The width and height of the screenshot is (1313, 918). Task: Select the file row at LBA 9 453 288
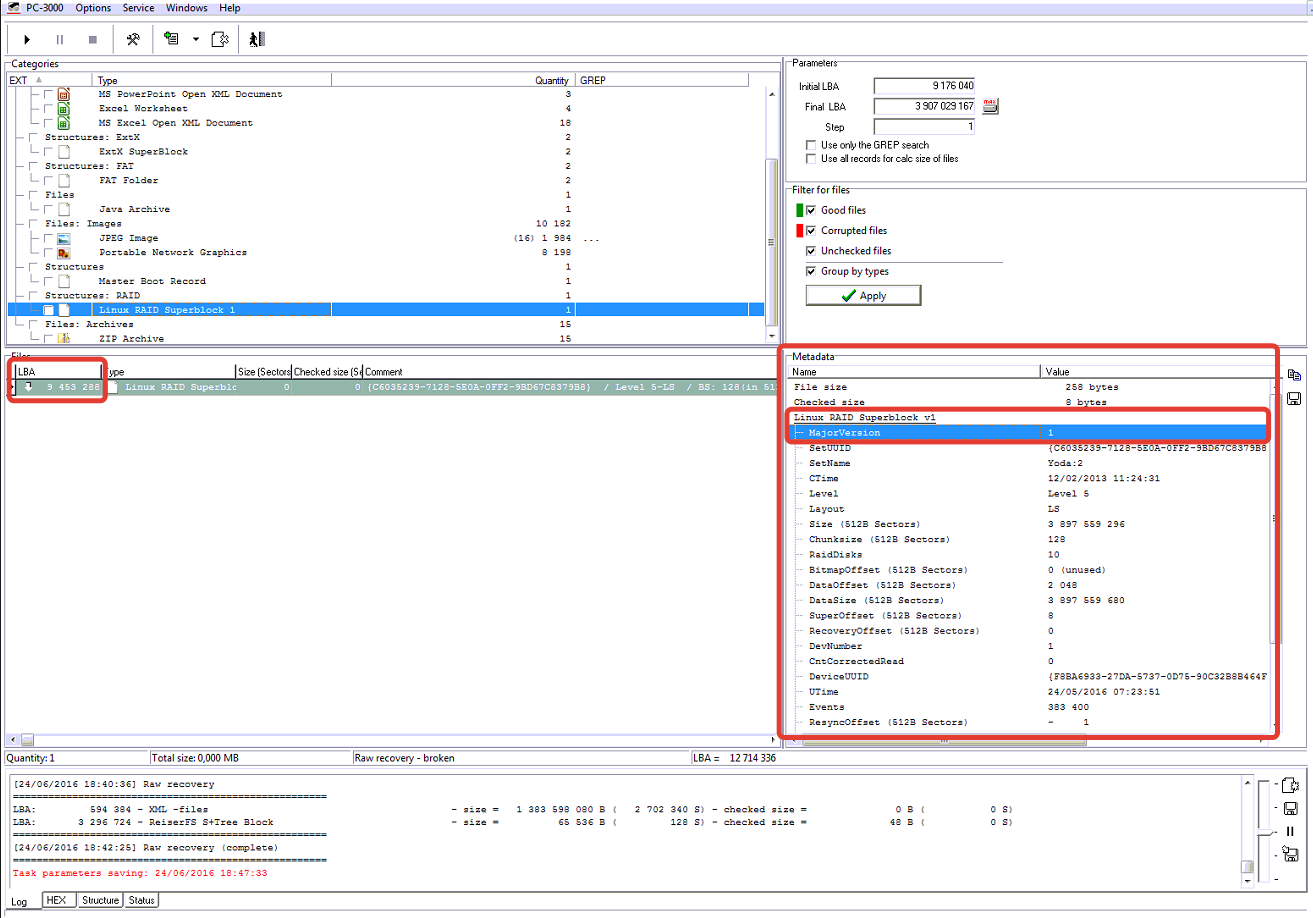(x=395, y=386)
